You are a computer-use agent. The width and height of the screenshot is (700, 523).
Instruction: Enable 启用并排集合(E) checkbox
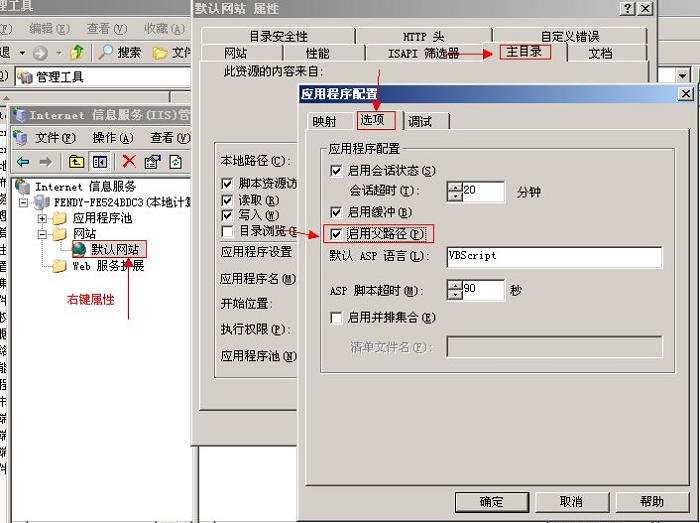[336, 318]
